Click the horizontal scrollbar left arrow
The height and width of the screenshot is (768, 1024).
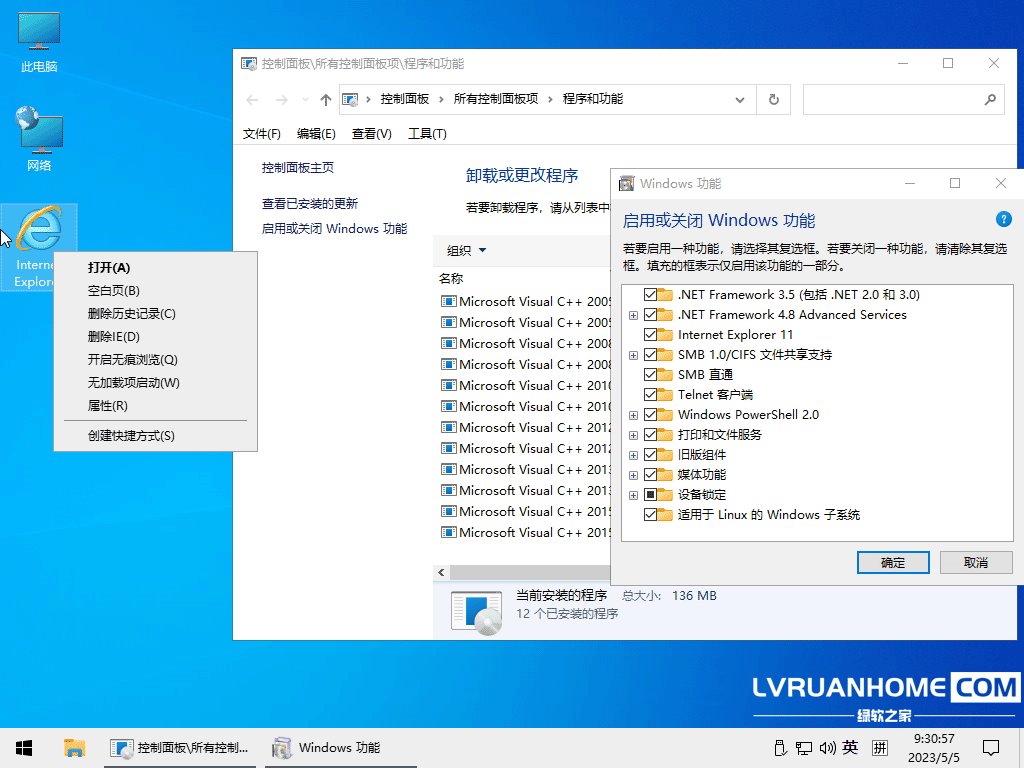[x=441, y=573]
